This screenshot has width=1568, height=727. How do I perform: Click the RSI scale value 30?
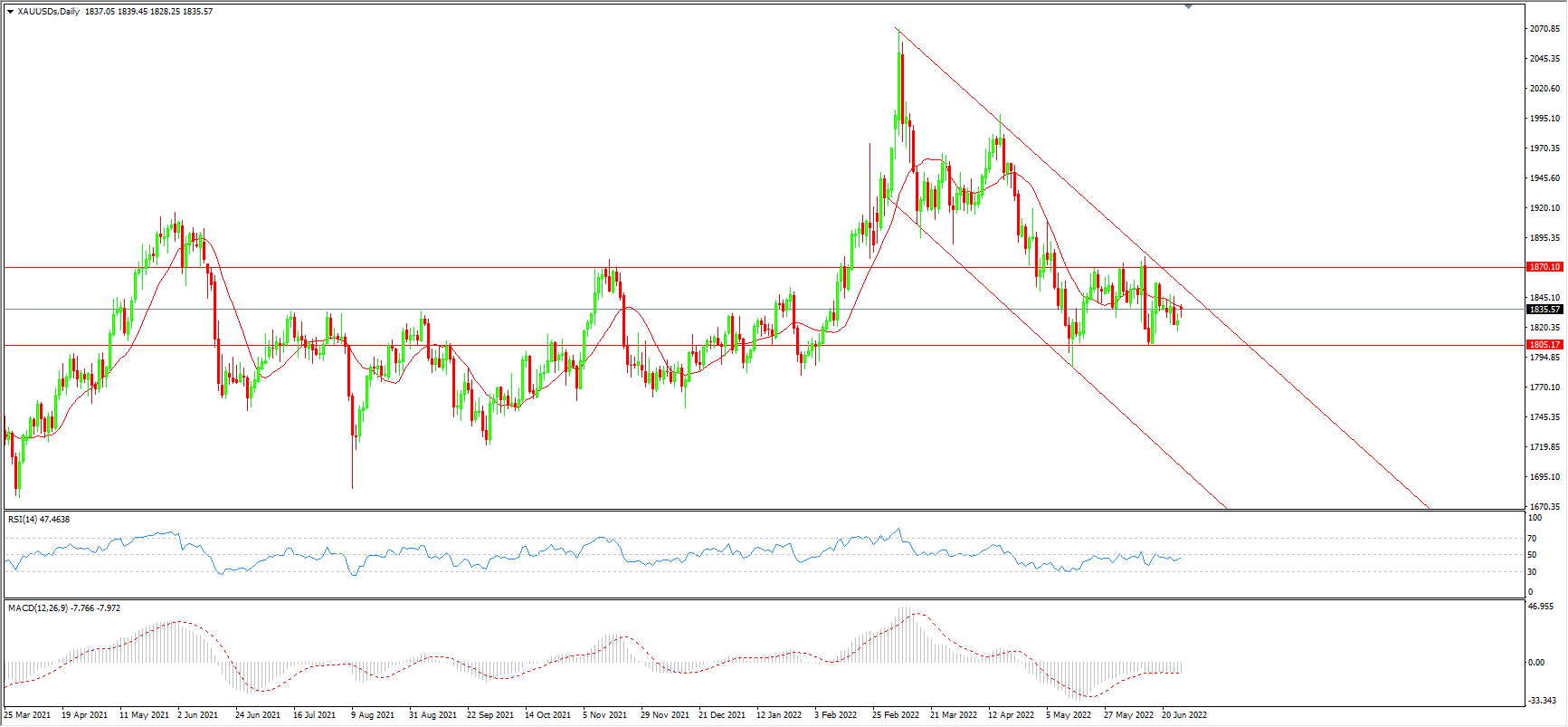(x=1532, y=572)
